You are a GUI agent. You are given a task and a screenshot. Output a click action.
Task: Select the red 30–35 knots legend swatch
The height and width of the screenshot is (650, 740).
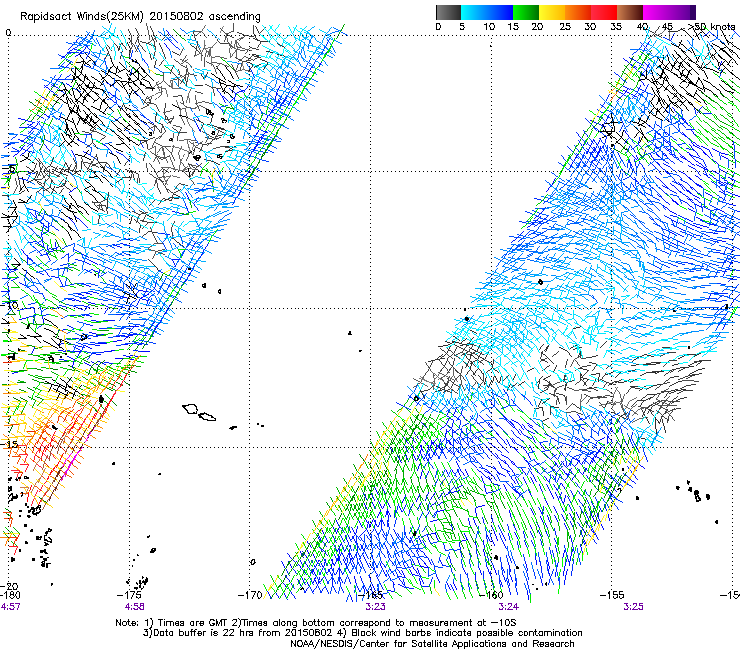604,12
